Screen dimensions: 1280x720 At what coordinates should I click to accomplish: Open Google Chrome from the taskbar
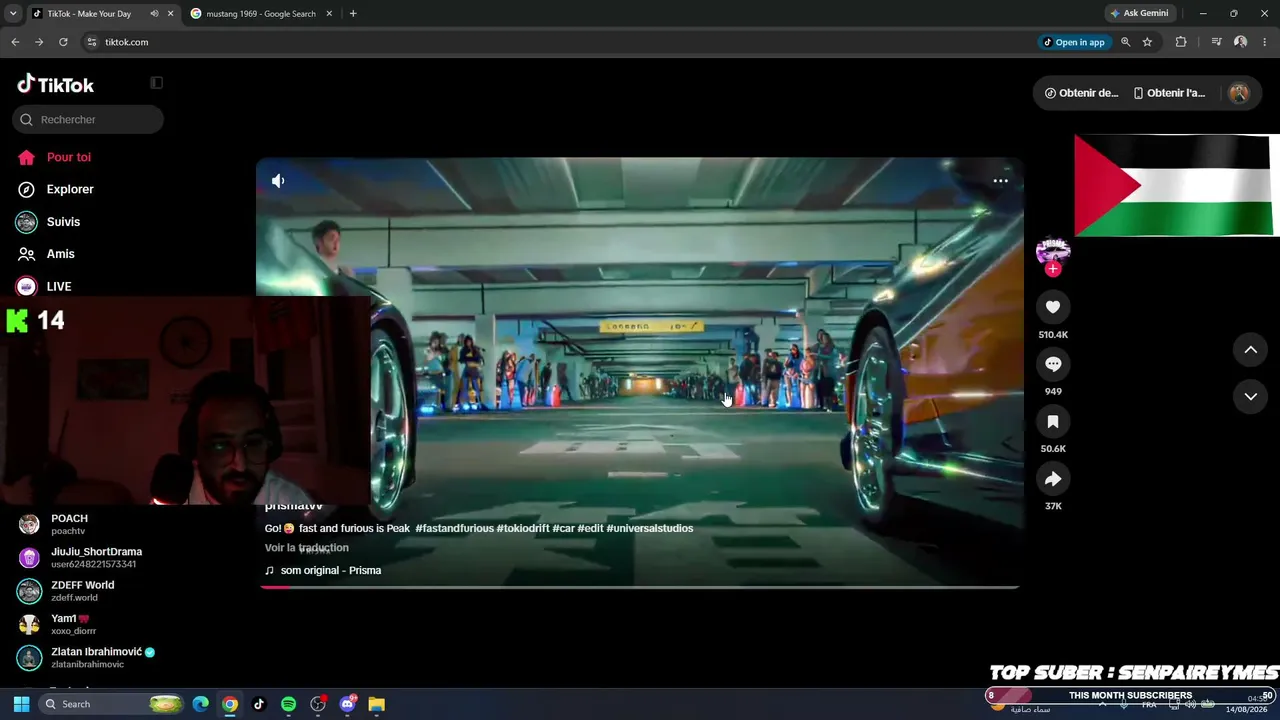tap(229, 704)
